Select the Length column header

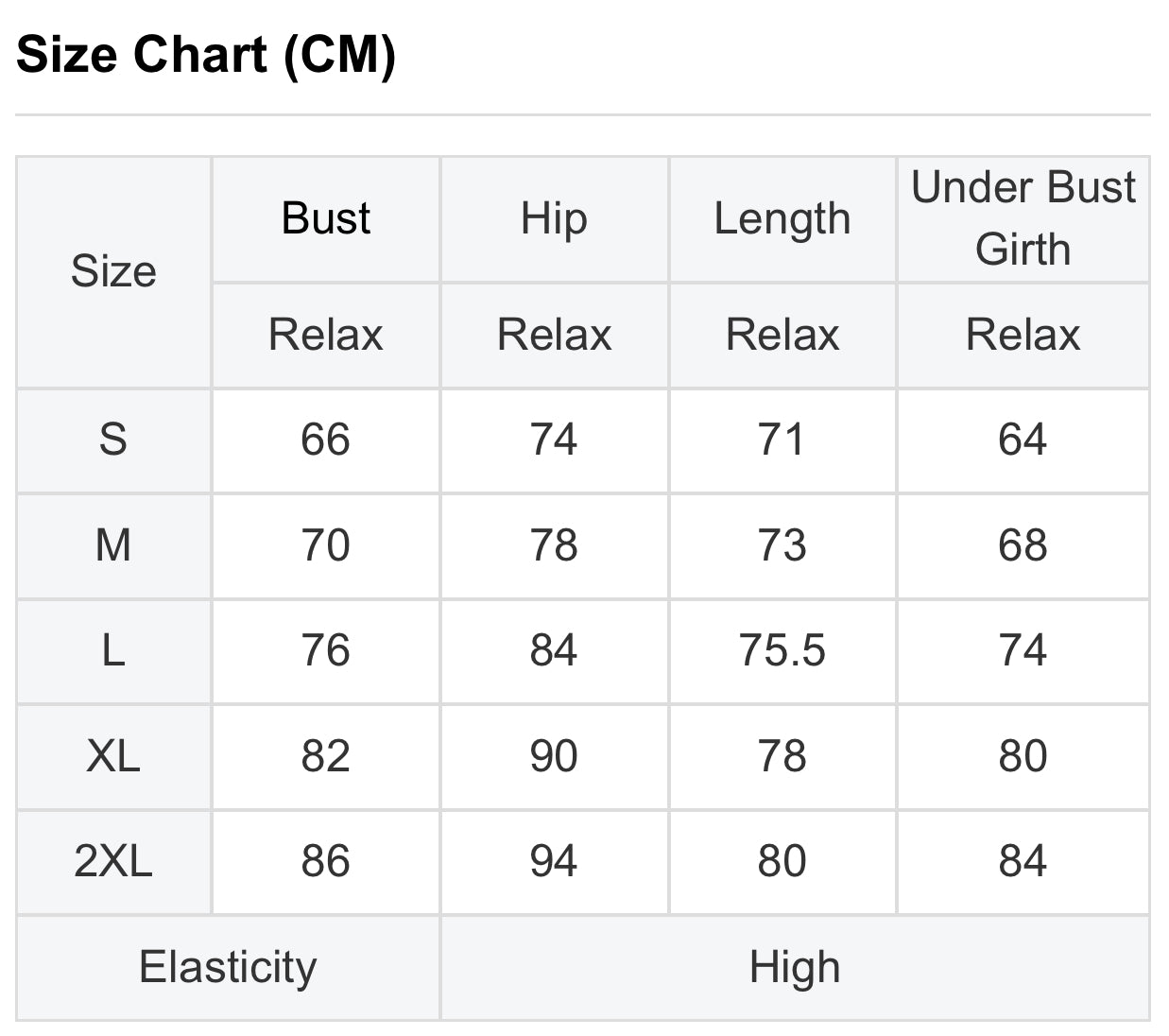782,218
